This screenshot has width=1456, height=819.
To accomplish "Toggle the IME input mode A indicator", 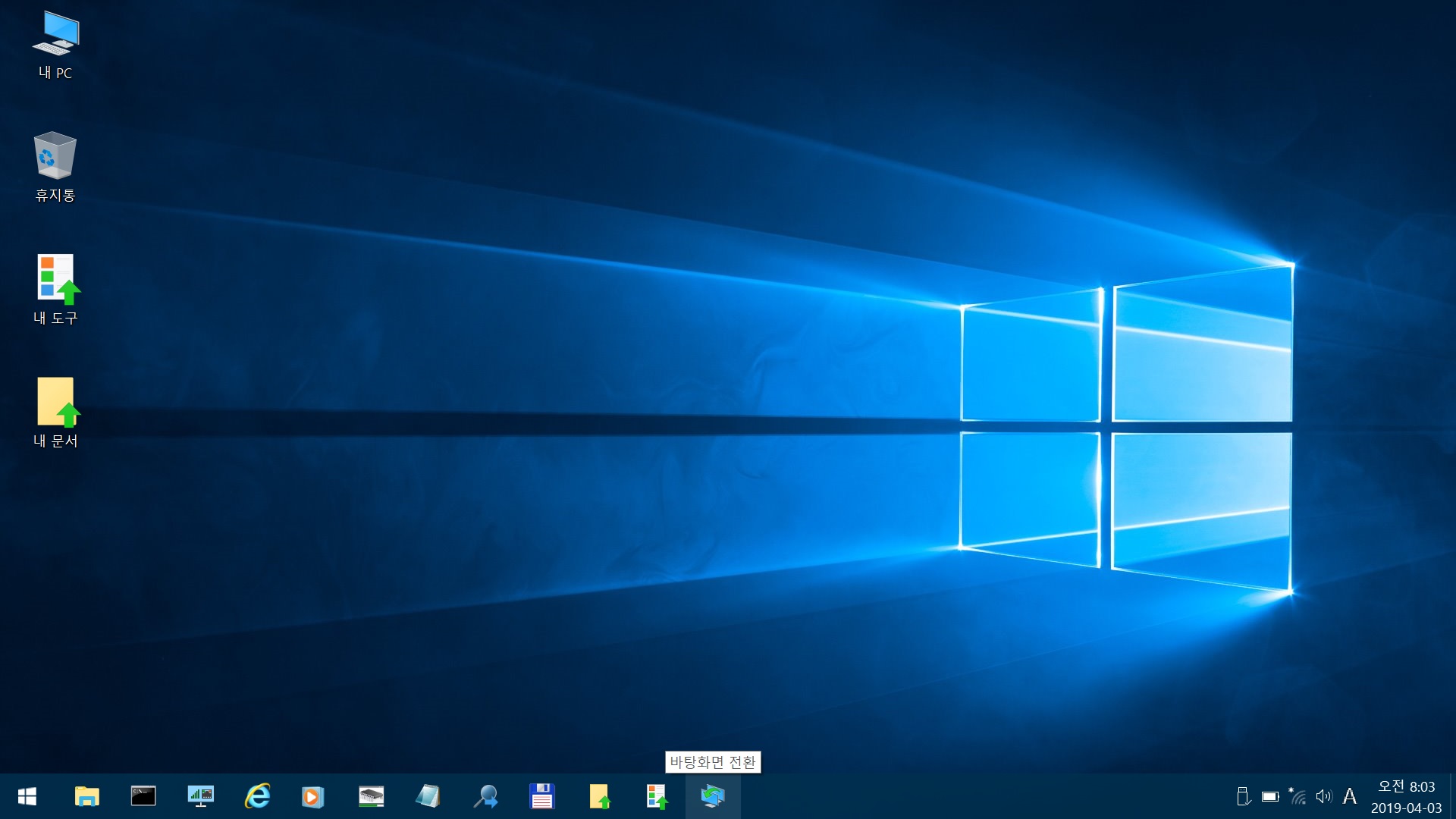I will click(x=1350, y=796).
